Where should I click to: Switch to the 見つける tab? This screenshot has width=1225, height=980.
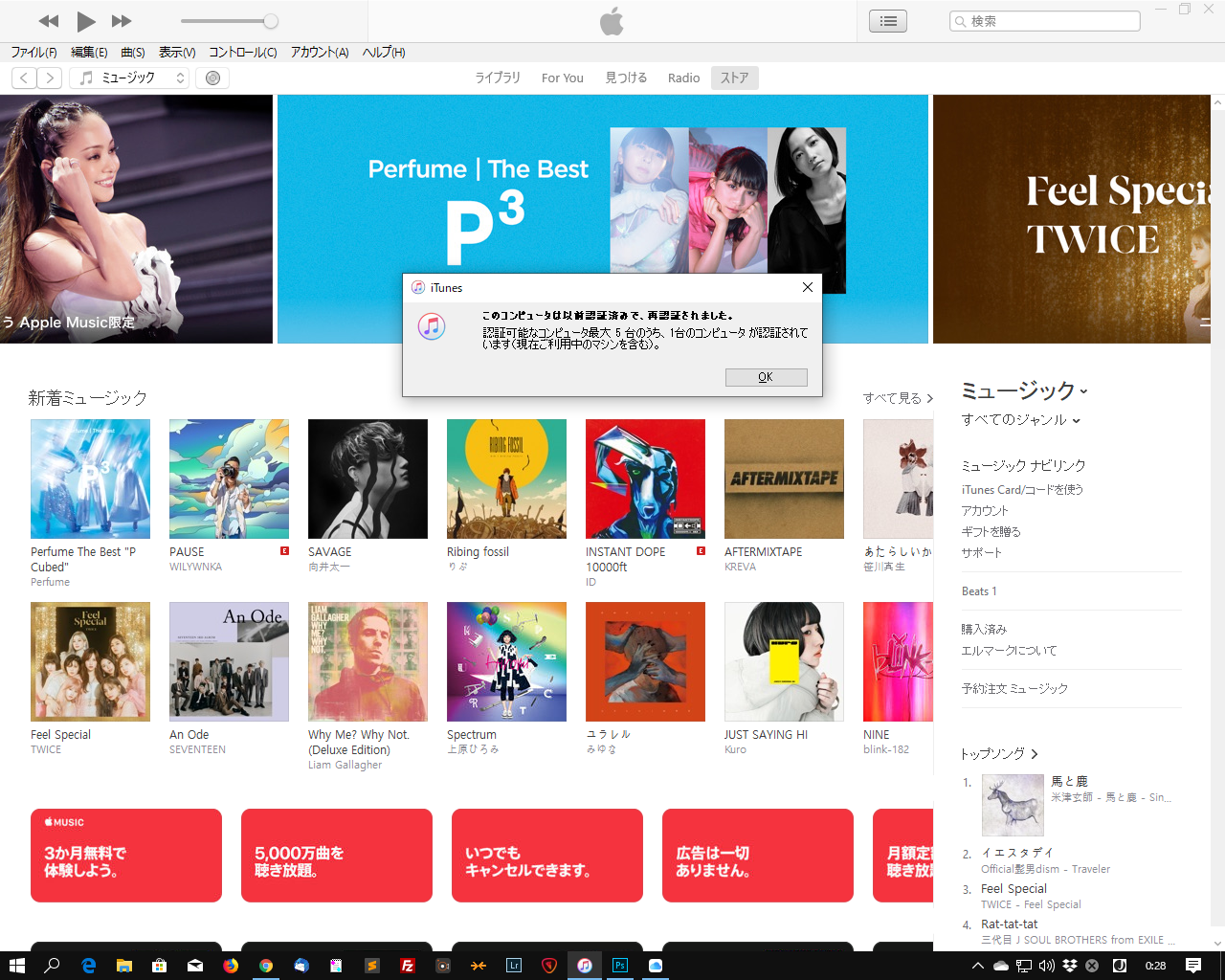626,78
